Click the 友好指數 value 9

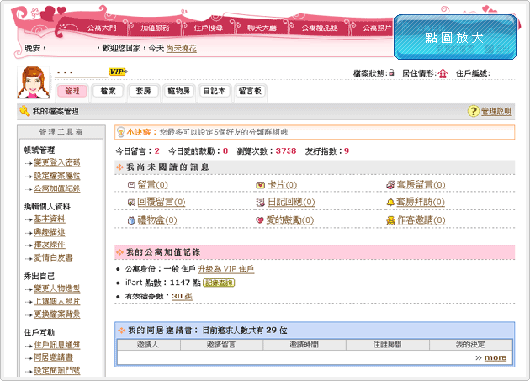(x=346, y=151)
